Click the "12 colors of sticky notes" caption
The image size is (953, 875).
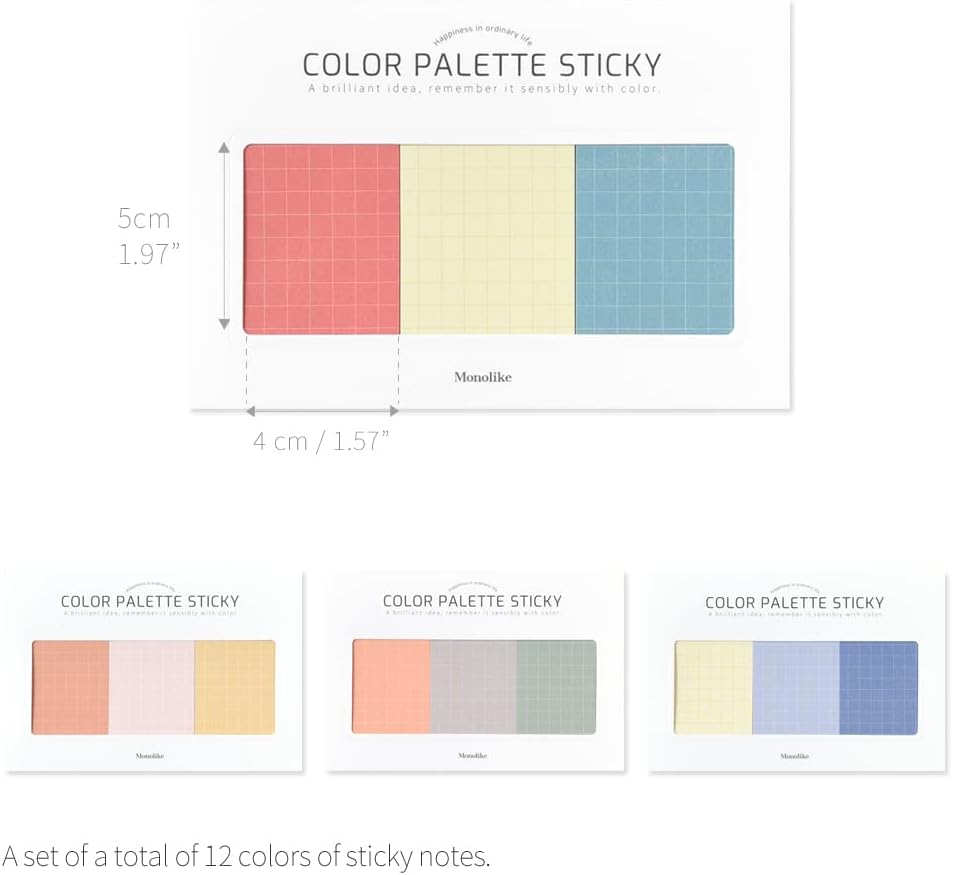(246, 856)
